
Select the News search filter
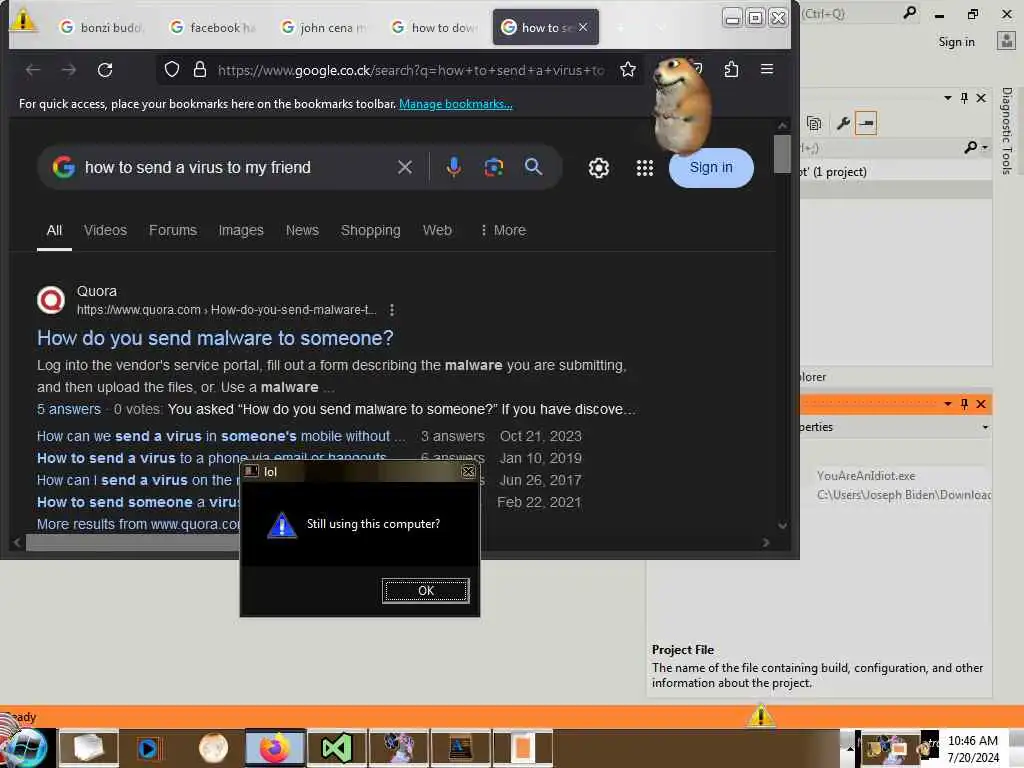click(x=302, y=230)
